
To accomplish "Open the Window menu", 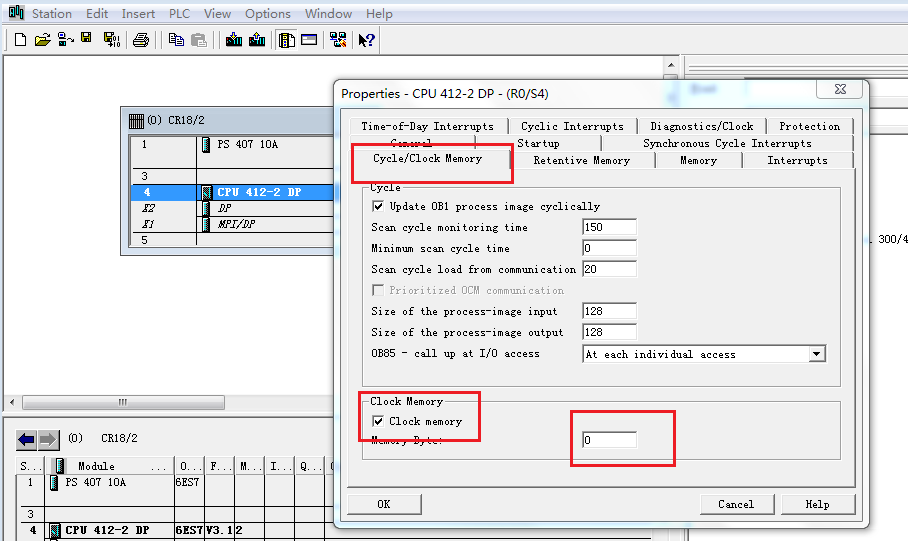I will pos(328,13).
